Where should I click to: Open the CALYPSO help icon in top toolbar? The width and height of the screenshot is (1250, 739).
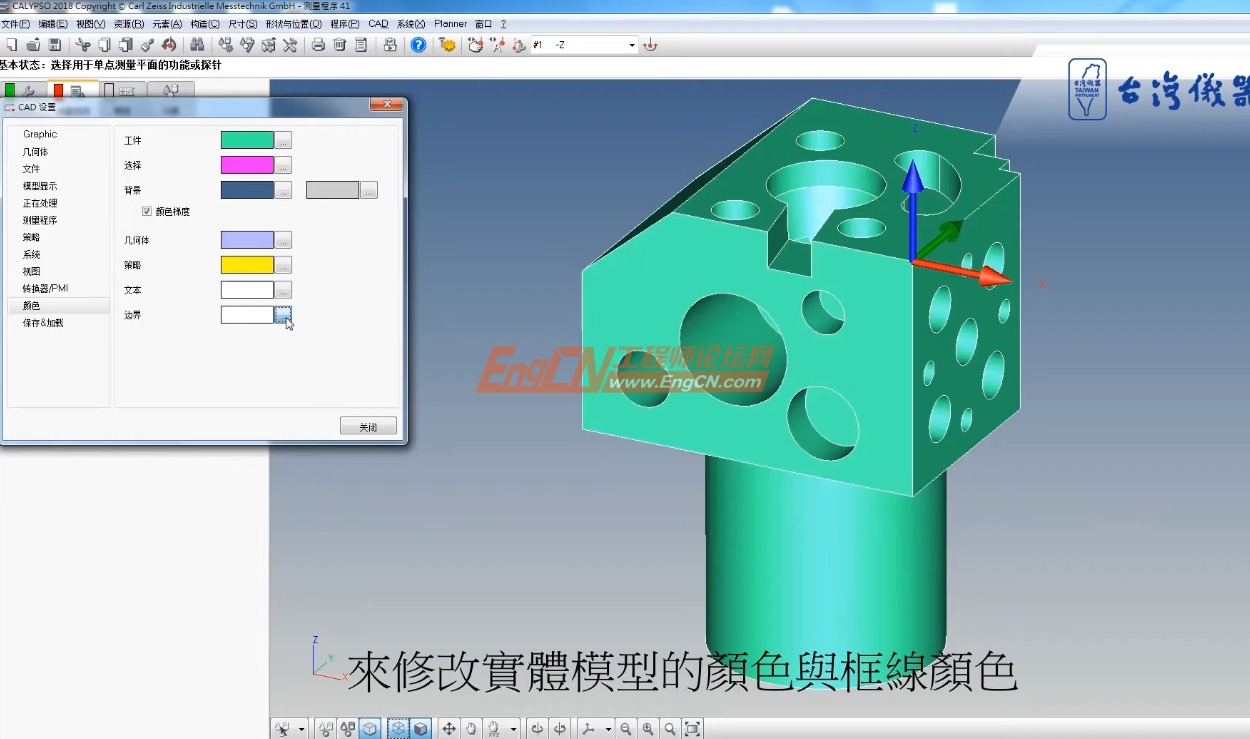416,44
